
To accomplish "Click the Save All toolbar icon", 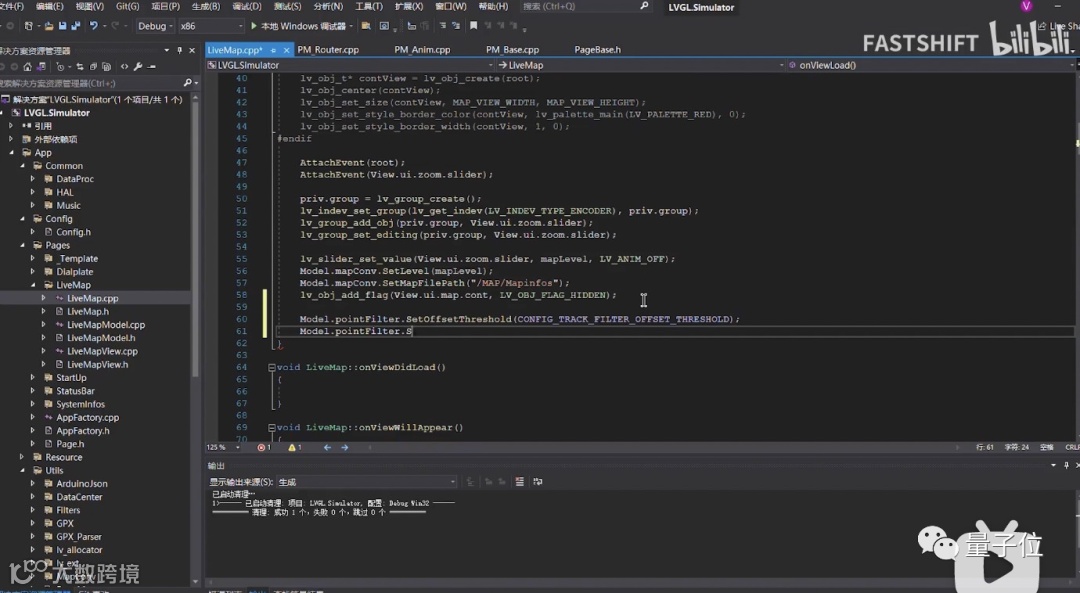I will pos(75,26).
